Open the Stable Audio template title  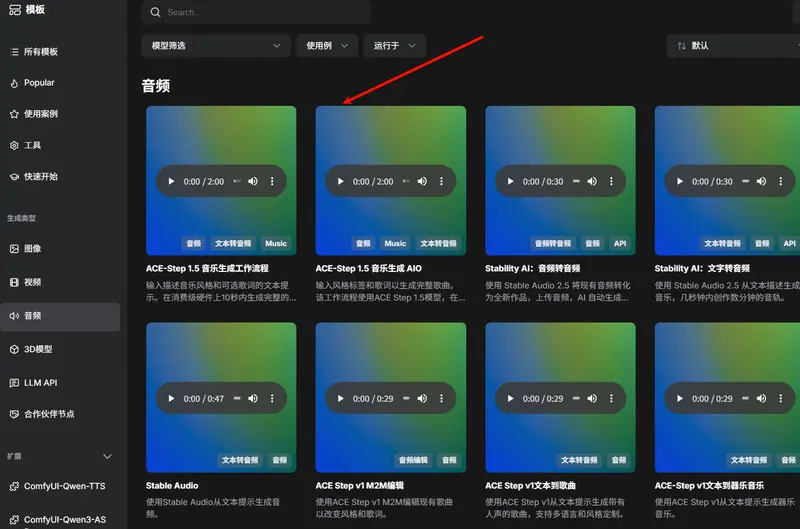click(x=172, y=486)
